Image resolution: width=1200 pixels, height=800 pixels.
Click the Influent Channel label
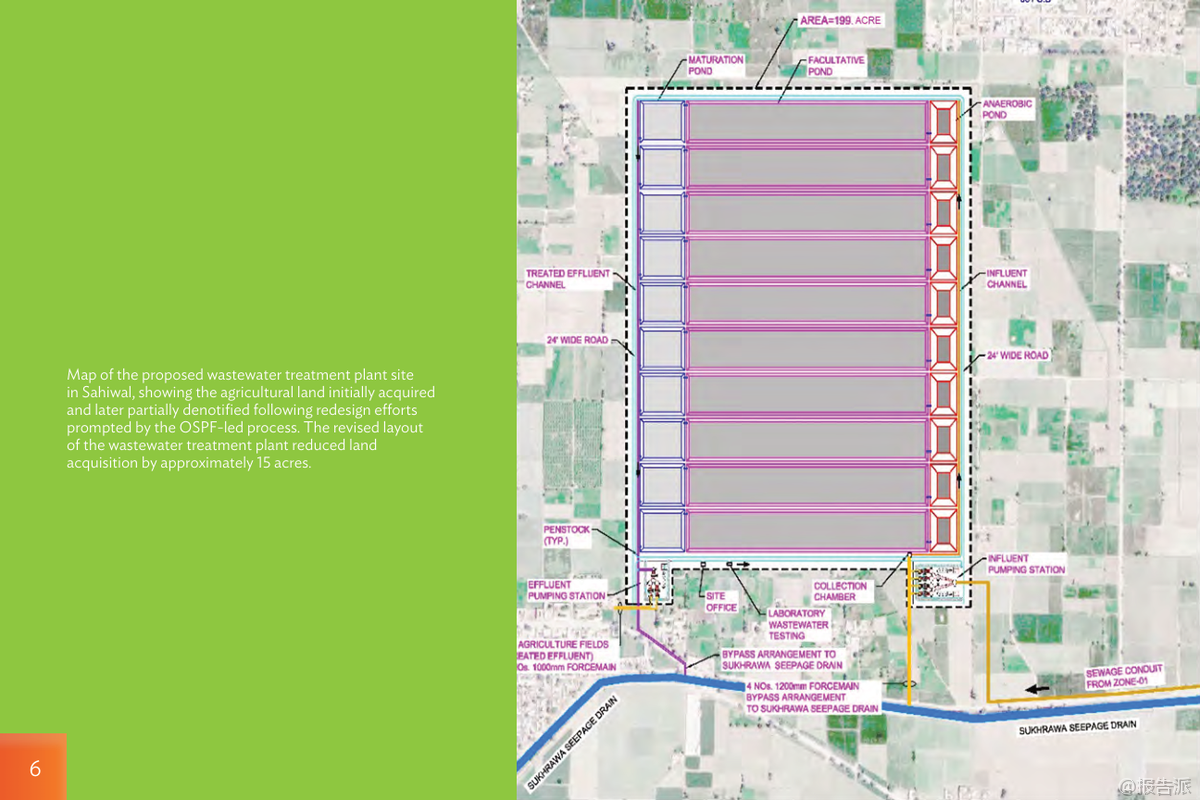[x=1006, y=279]
